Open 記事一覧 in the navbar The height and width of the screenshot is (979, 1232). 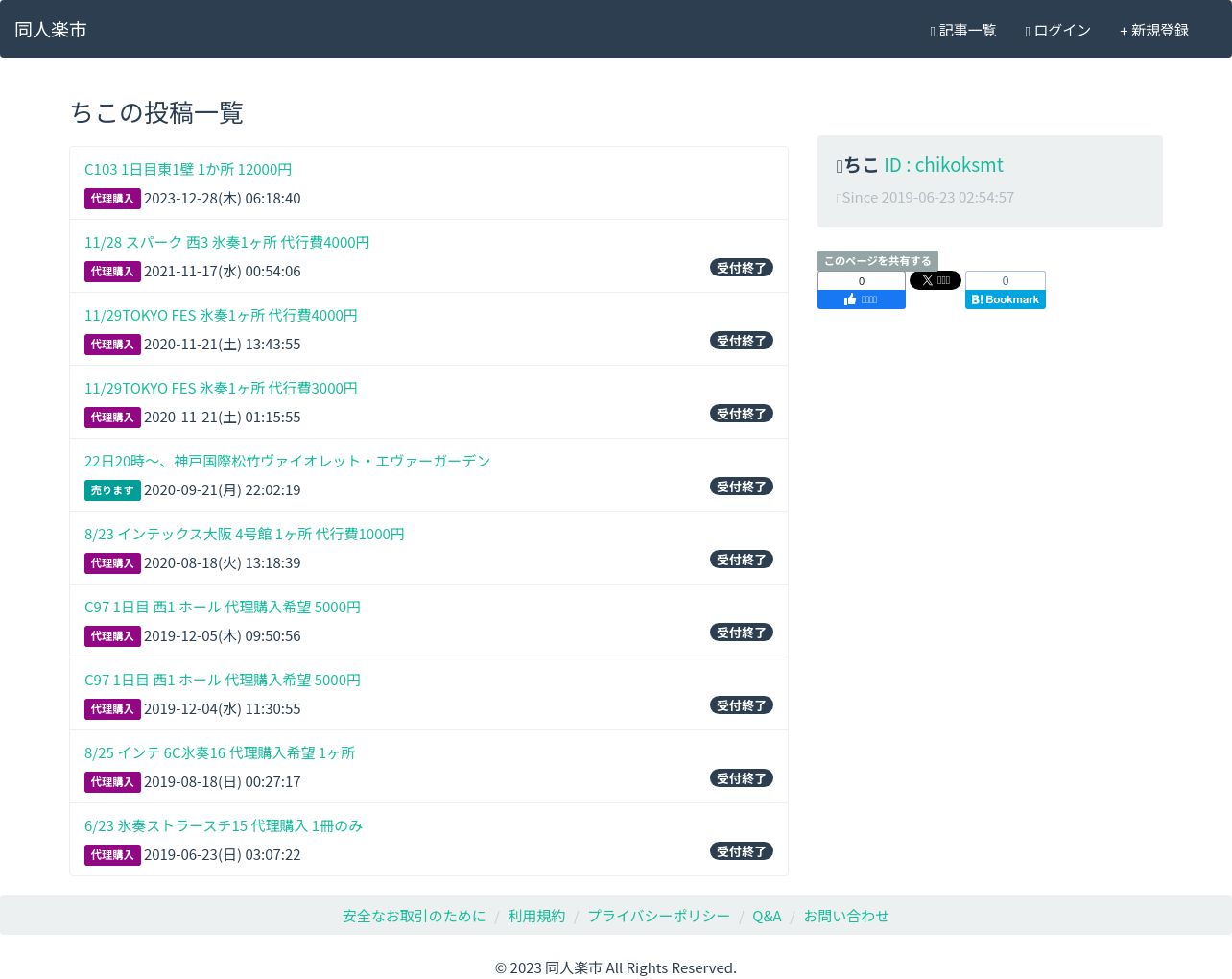click(x=963, y=31)
